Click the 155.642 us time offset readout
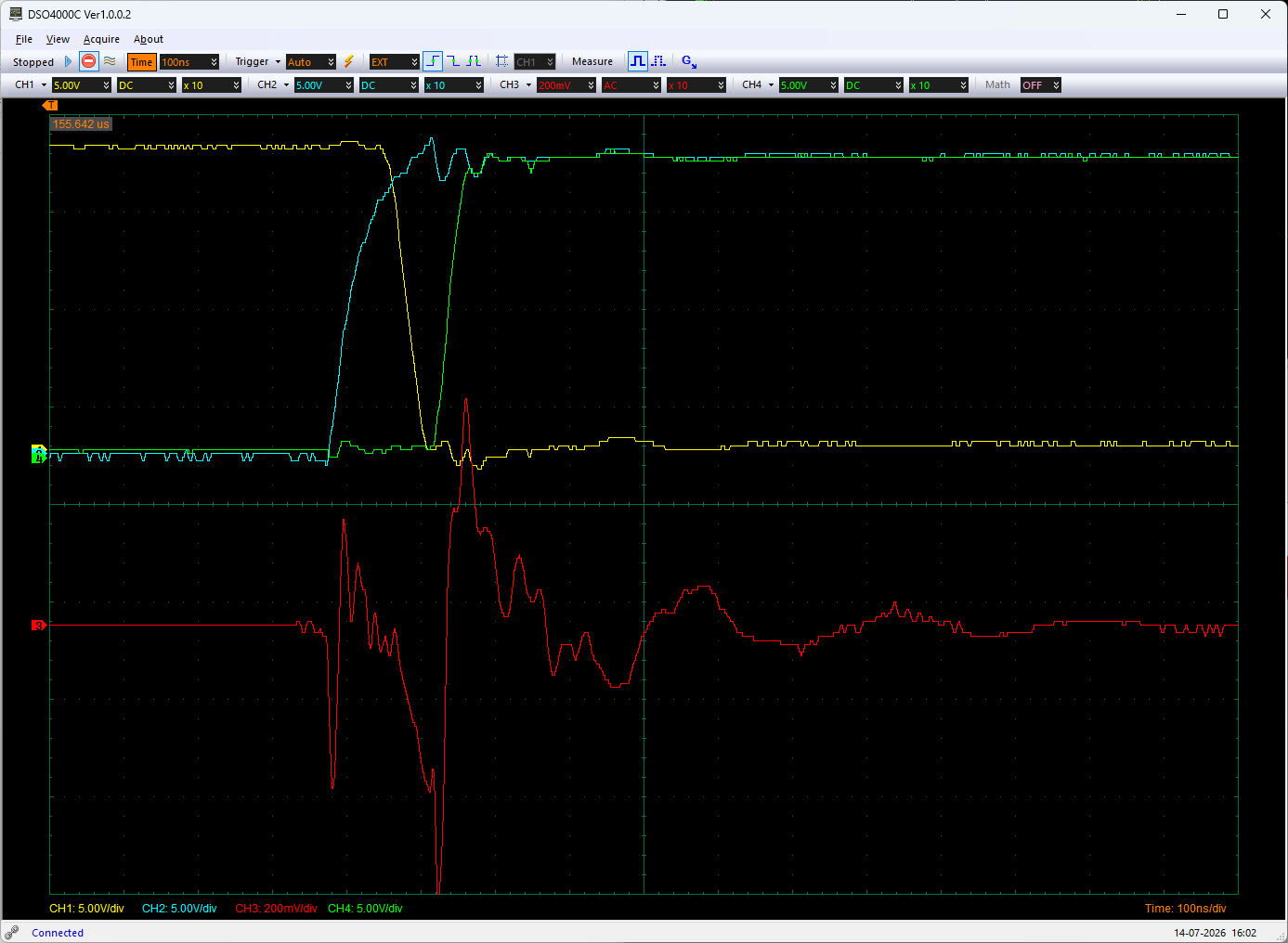 point(81,123)
